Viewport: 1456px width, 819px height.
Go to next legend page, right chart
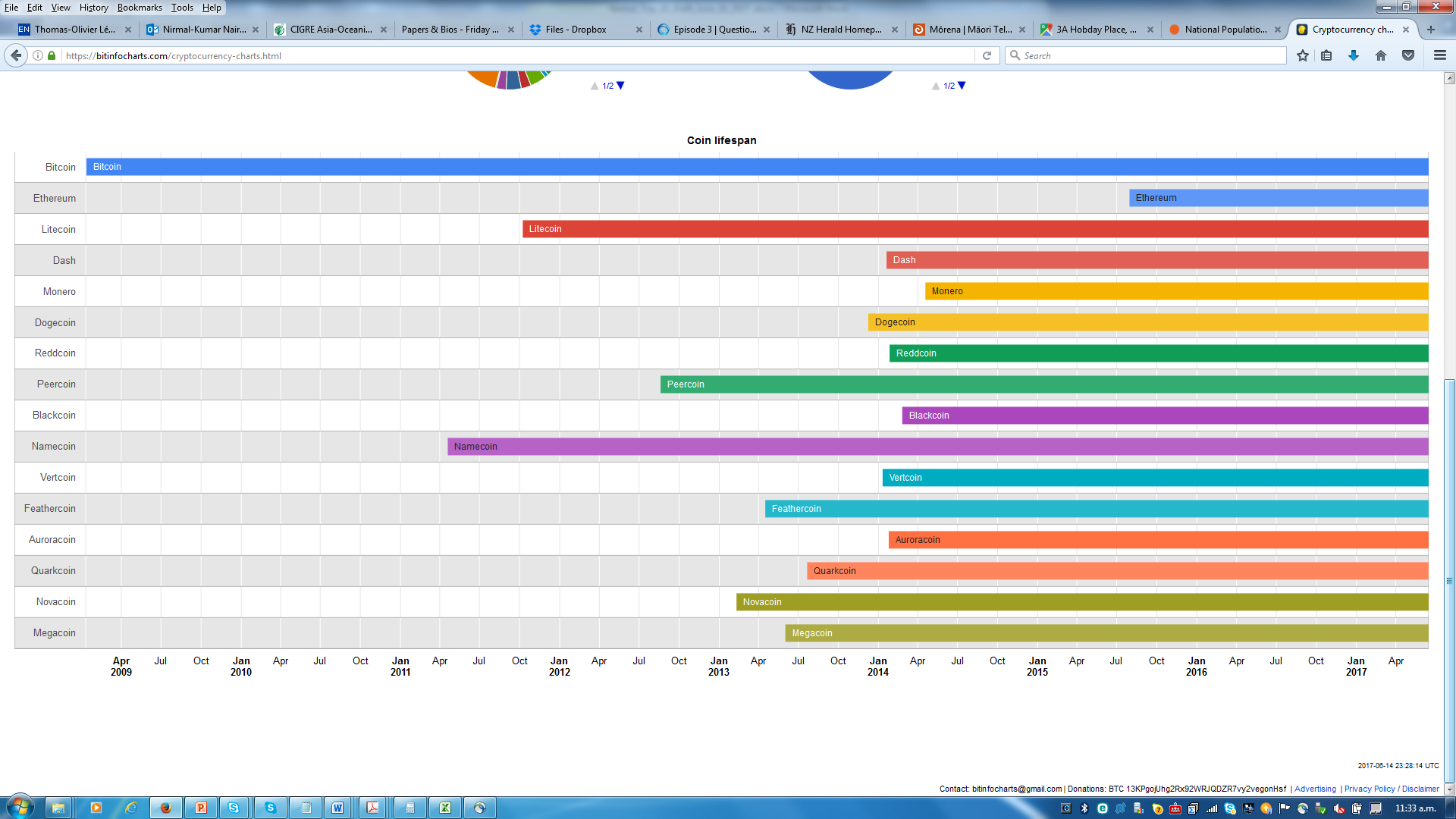[962, 86]
